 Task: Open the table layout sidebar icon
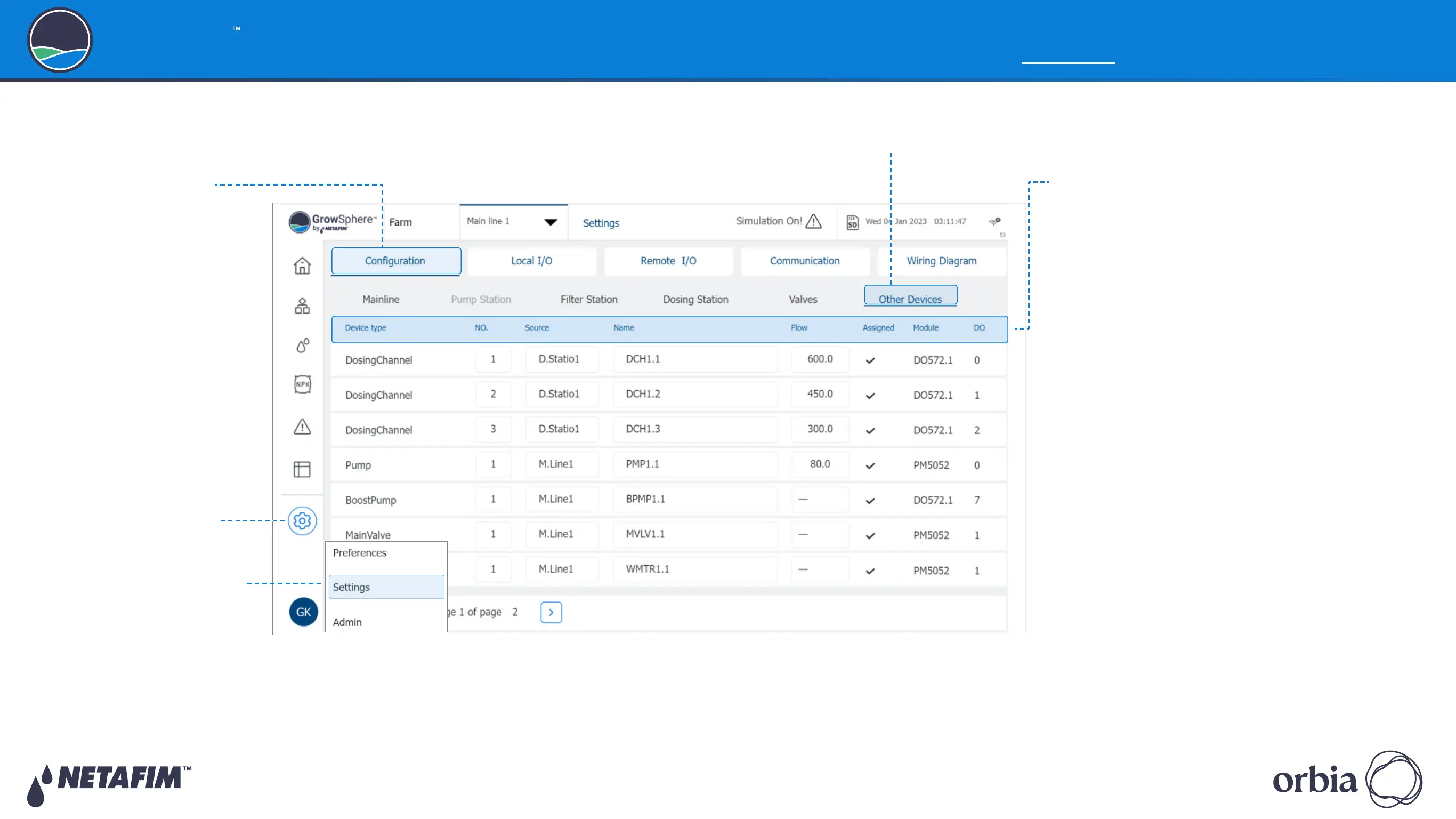302,469
